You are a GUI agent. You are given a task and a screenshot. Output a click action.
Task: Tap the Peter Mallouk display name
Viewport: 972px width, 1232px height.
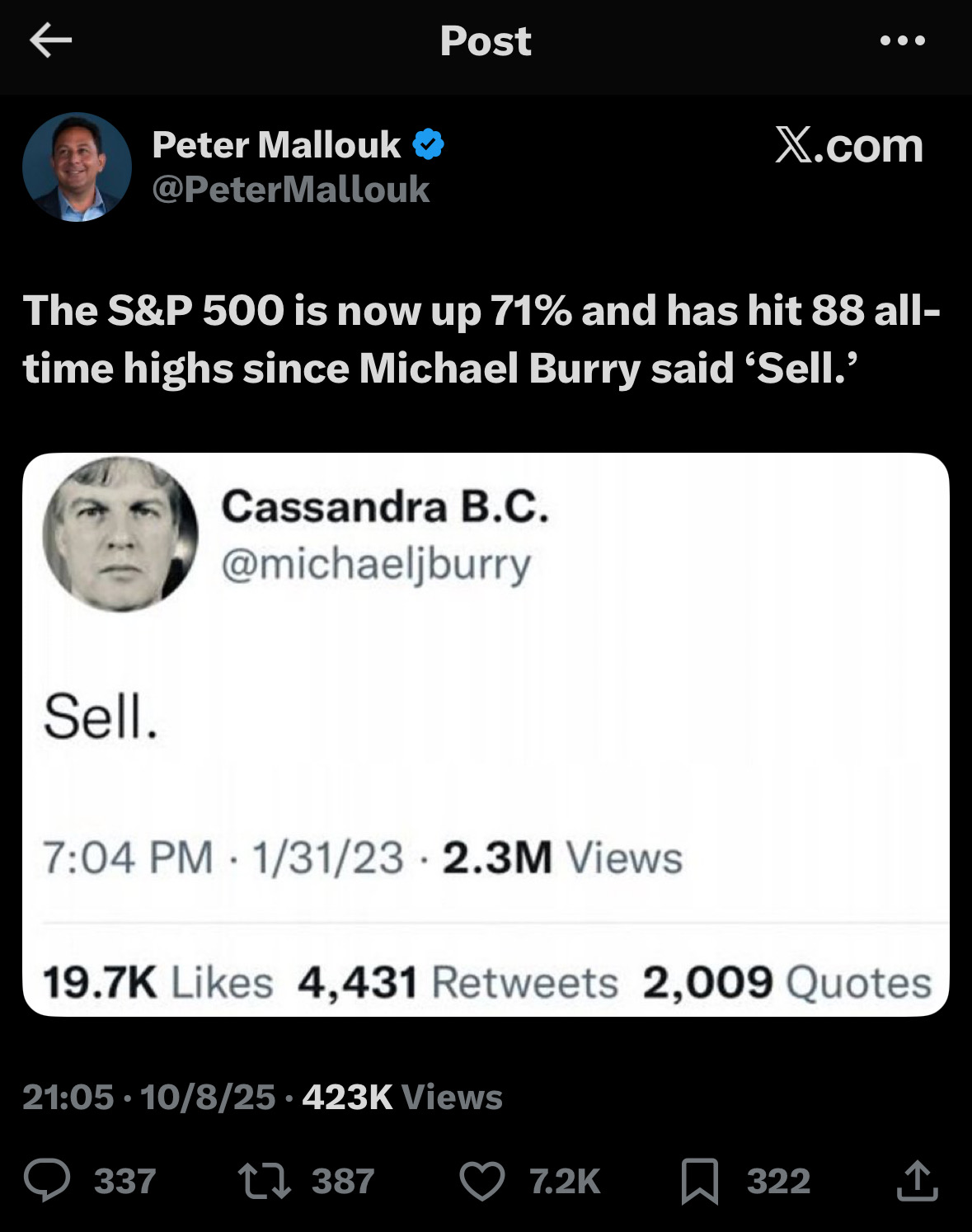[x=276, y=145]
